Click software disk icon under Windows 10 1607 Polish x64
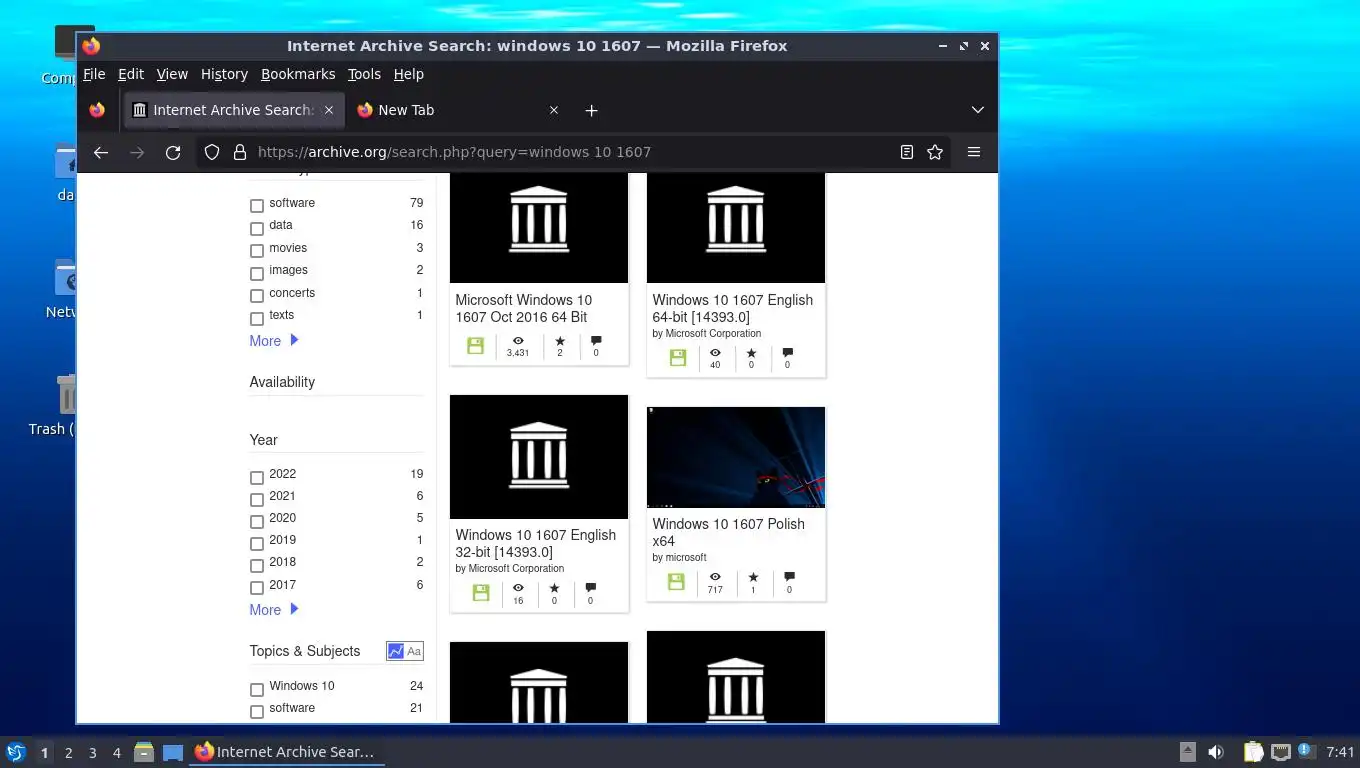The height and width of the screenshot is (768, 1360). (676, 581)
